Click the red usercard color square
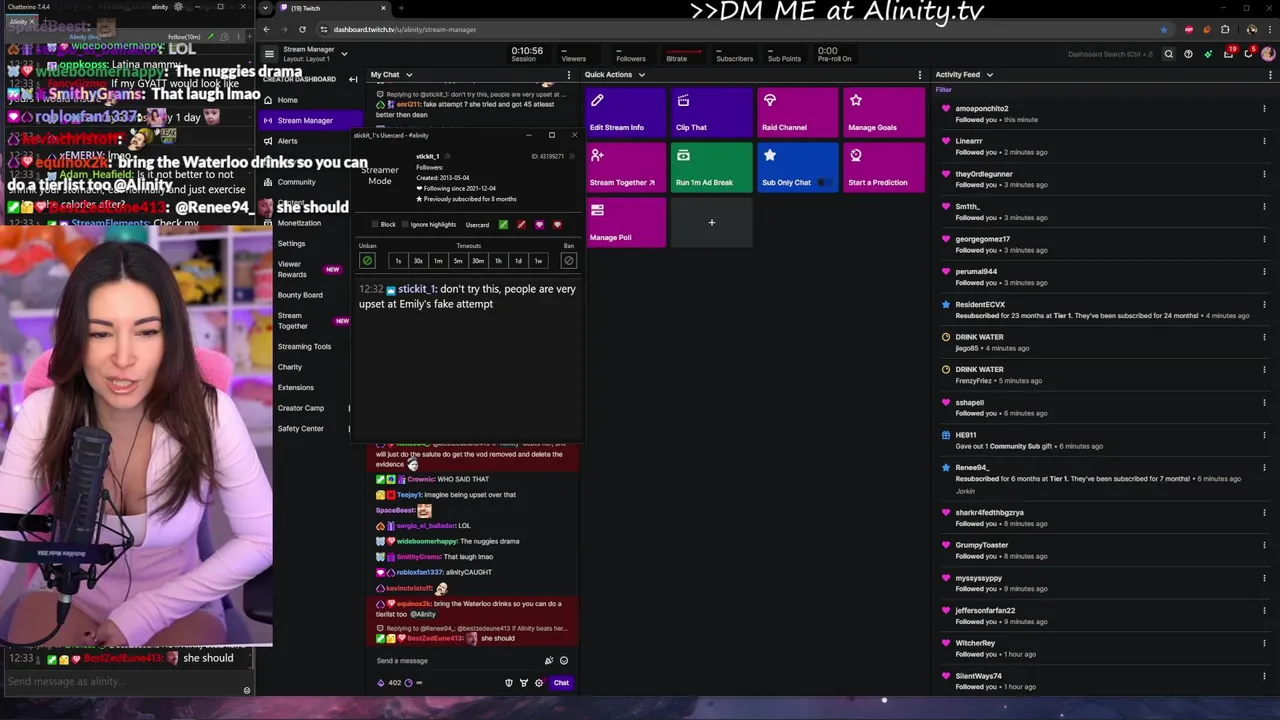 click(521, 225)
